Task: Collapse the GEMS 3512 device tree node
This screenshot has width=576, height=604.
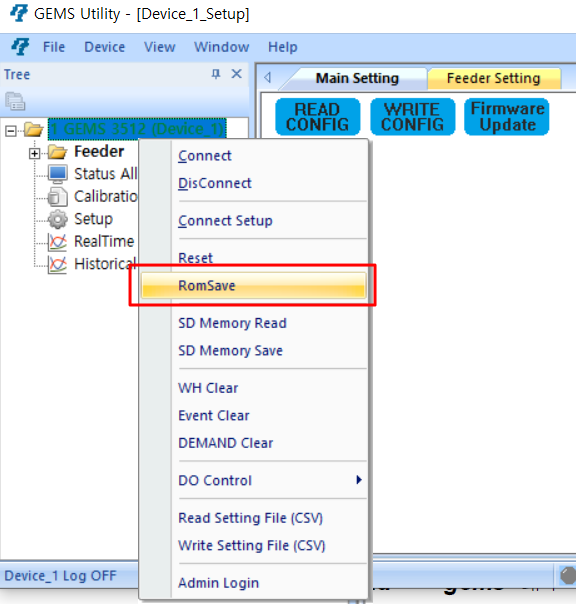Action: tap(11, 131)
